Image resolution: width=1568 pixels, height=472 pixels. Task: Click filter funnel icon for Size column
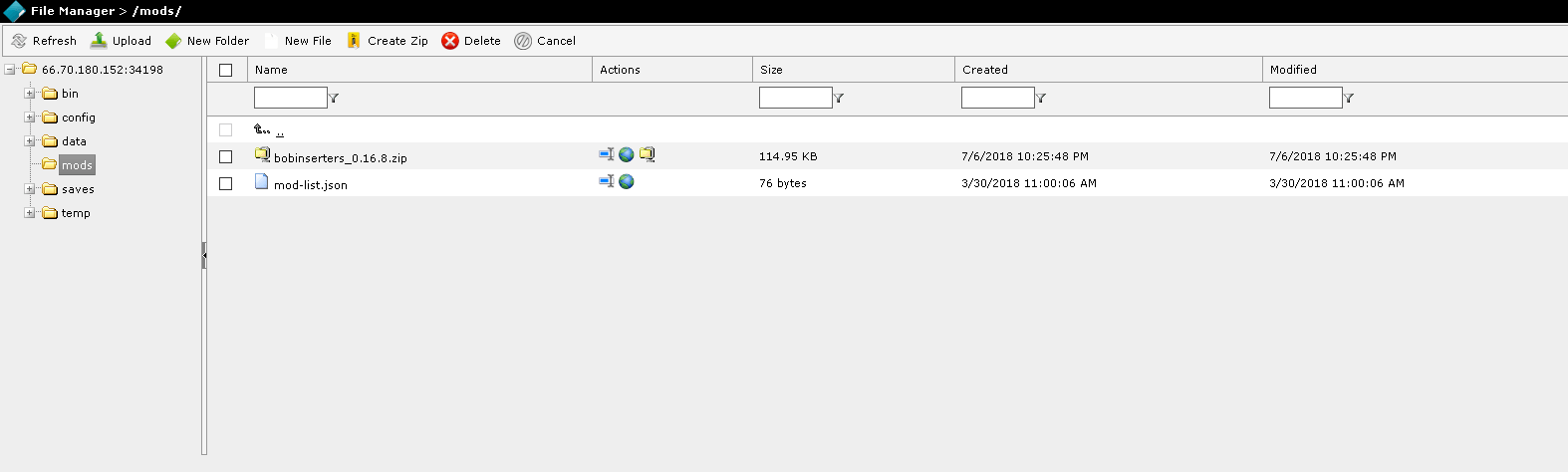839,98
